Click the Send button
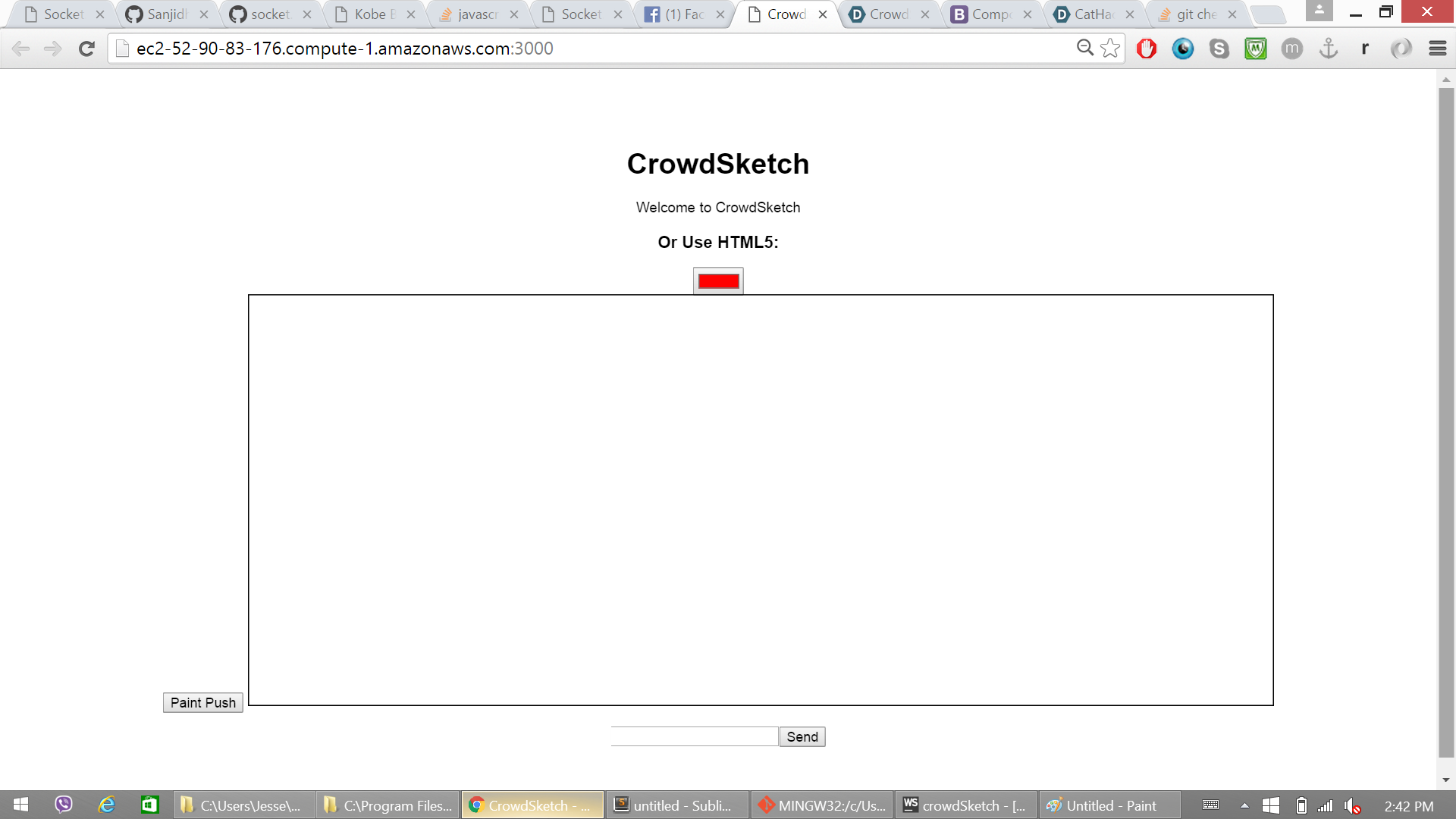The width and height of the screenshot is (1456, 819). (802, 736)
